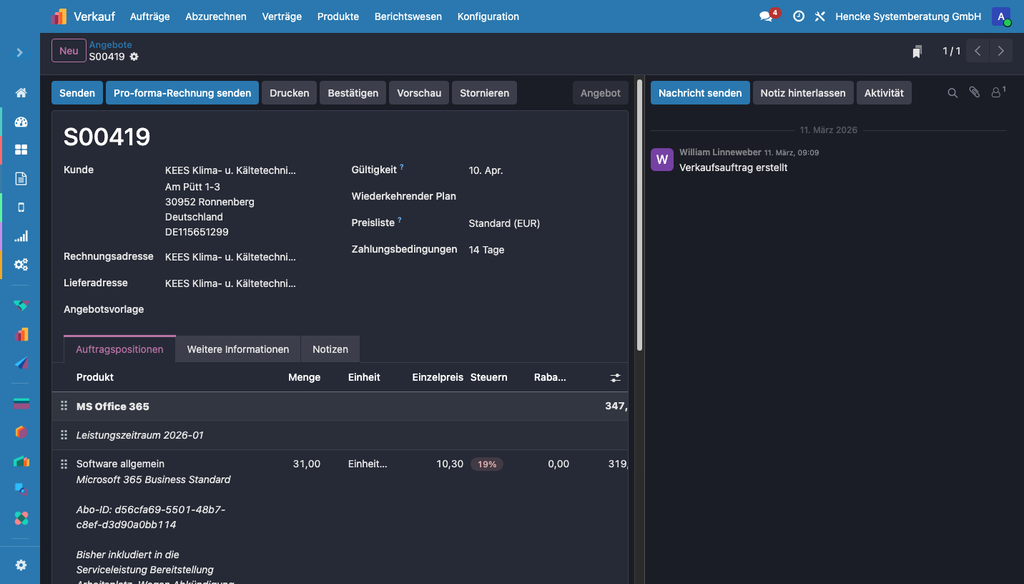Open the user avatar menu
The width and height of the screenshot is (1024, 584).
(x=1001, y=16)
